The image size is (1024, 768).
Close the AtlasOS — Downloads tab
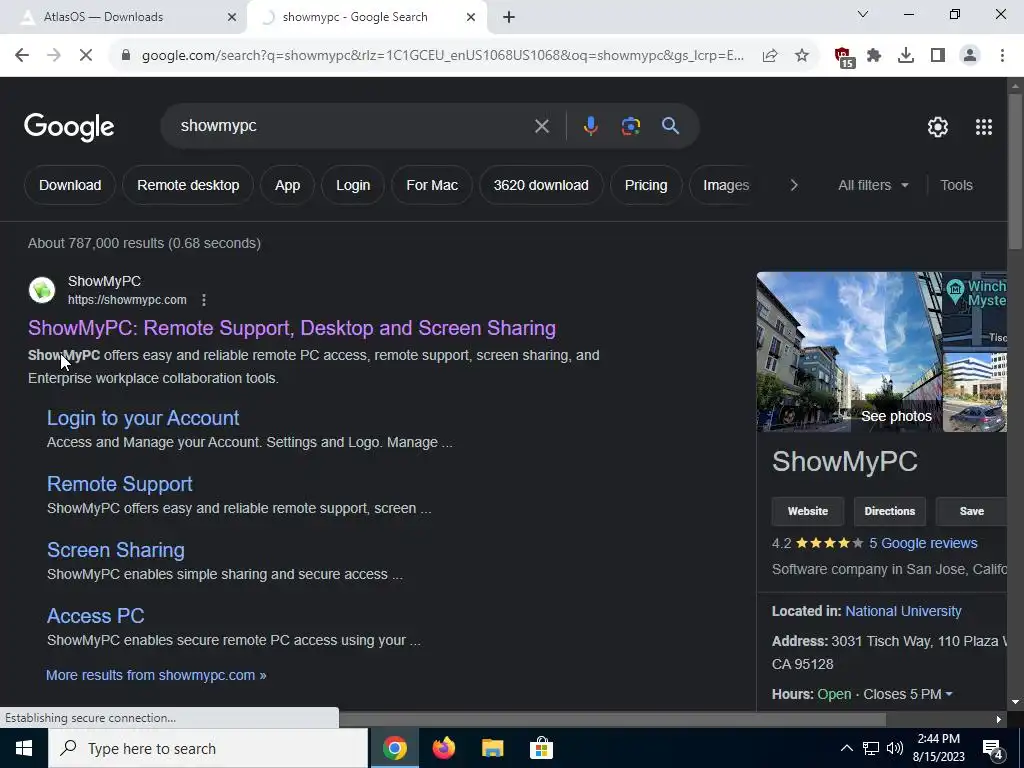click(x=232, y=17)
